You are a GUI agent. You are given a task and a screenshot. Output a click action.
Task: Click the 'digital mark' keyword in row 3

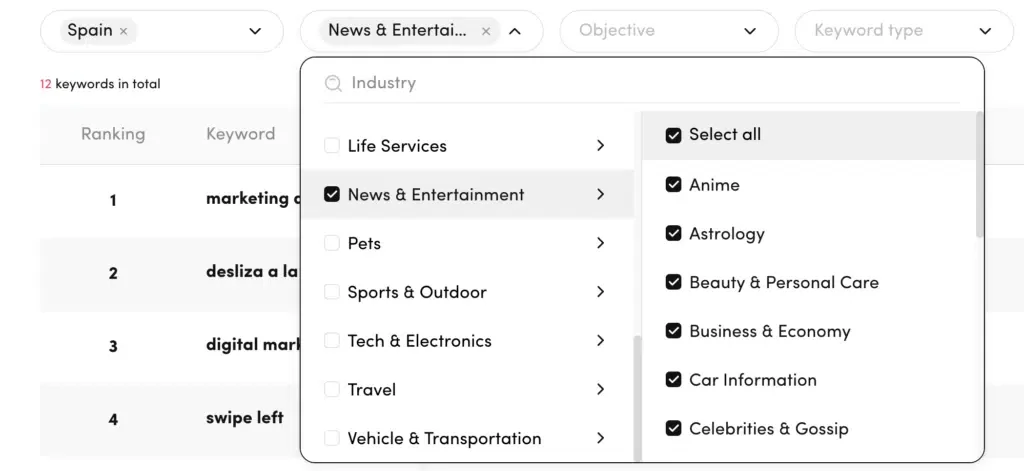click(x=252, y=344)
